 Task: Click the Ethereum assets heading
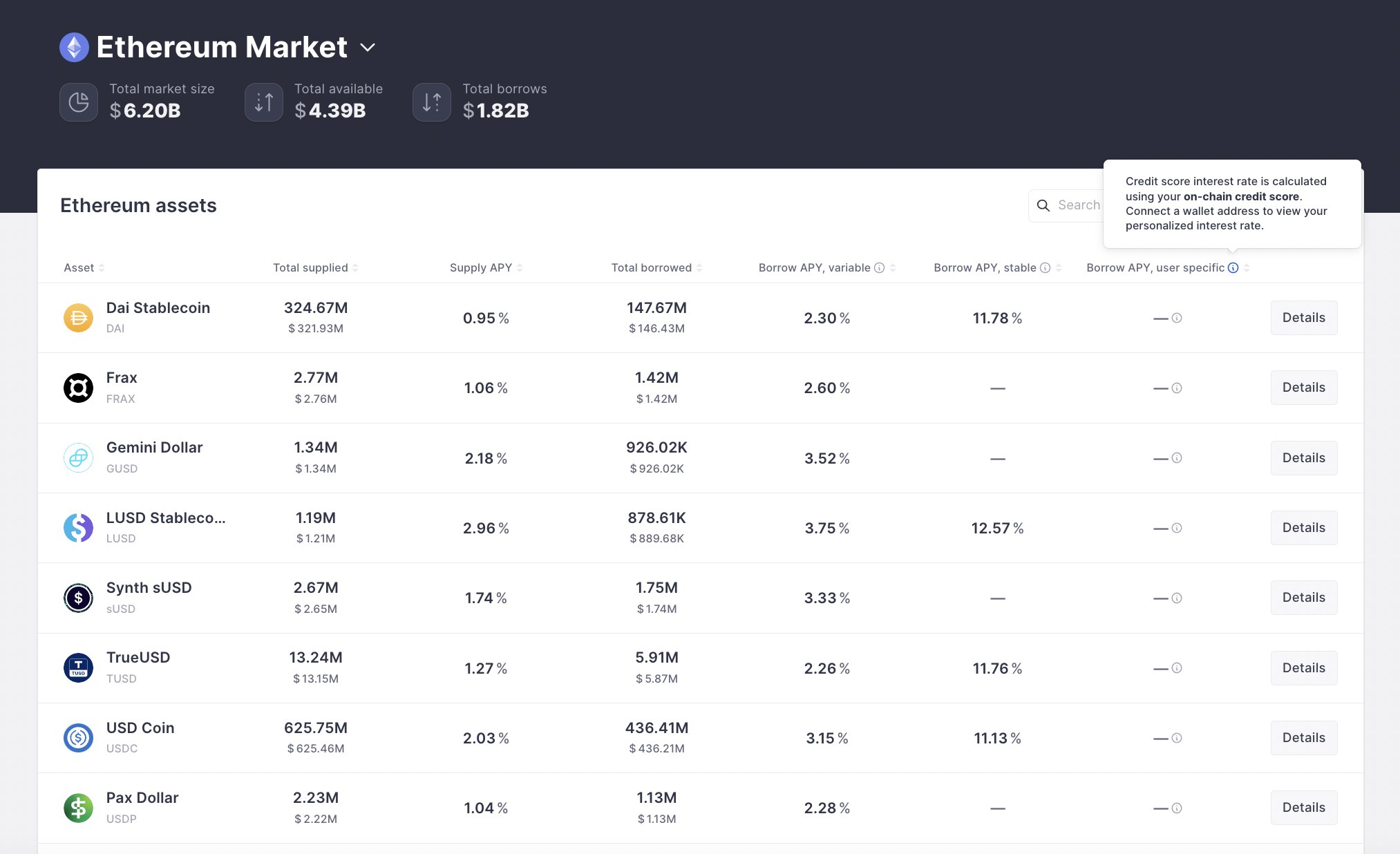point(138,206)
